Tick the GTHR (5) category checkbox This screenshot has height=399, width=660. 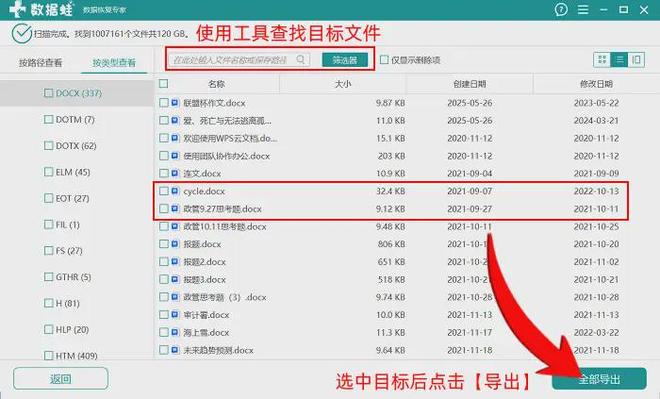coord(48,277)
